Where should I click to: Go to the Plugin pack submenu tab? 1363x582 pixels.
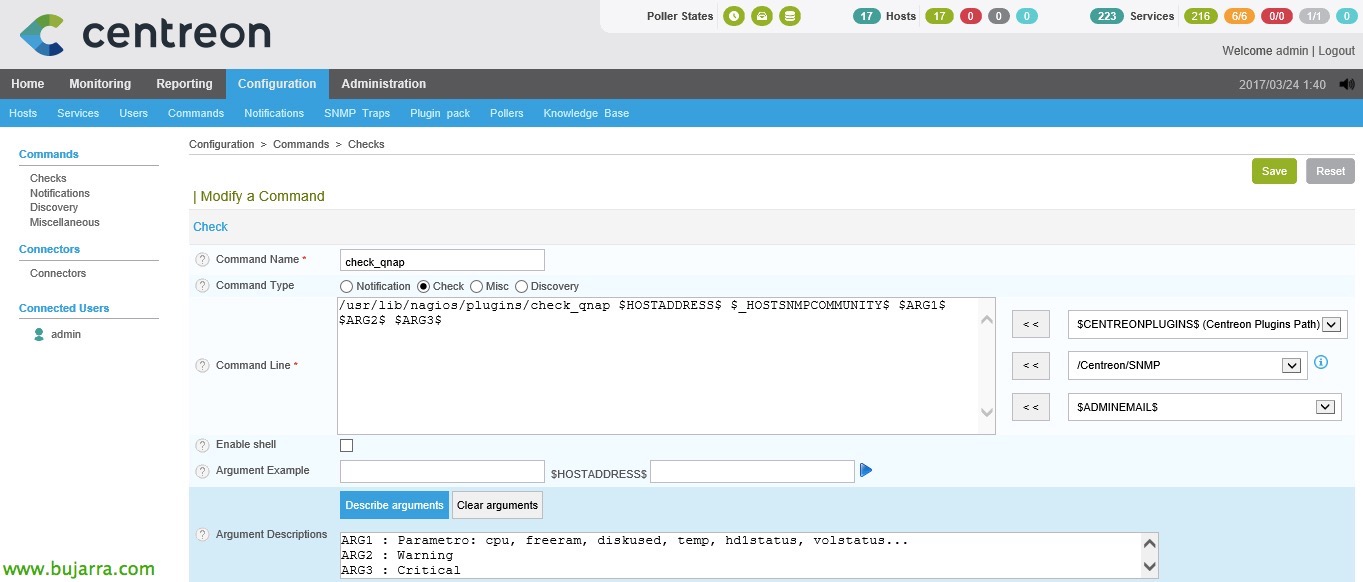[440, 113]
